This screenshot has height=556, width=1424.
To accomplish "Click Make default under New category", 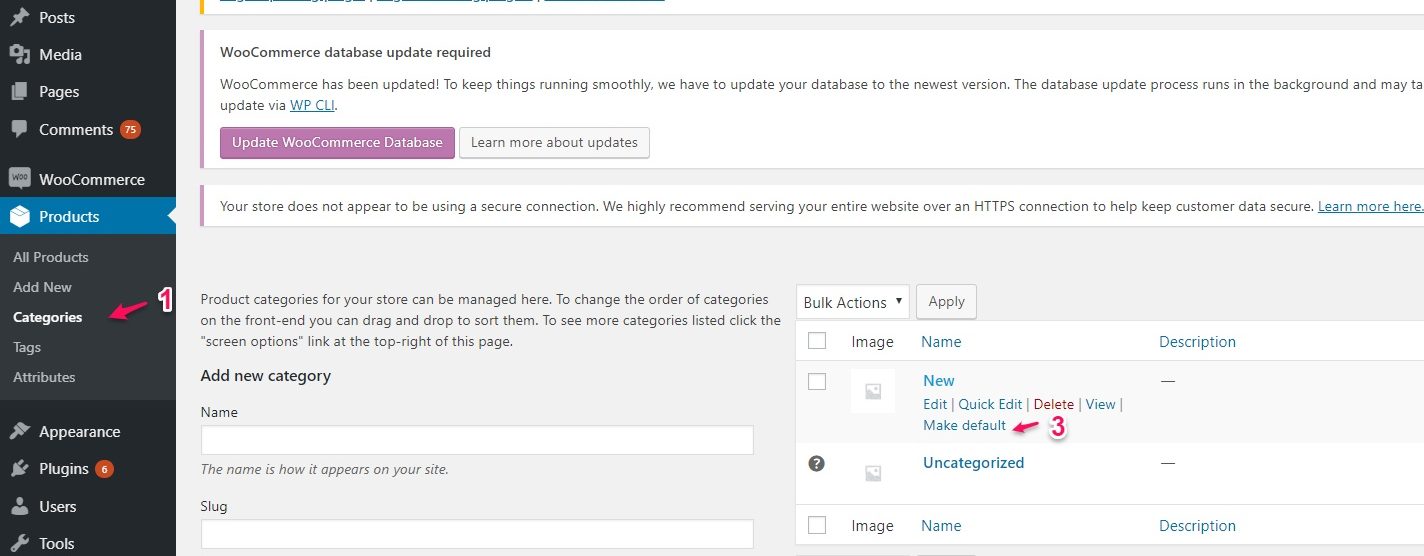I will (964, 425).
